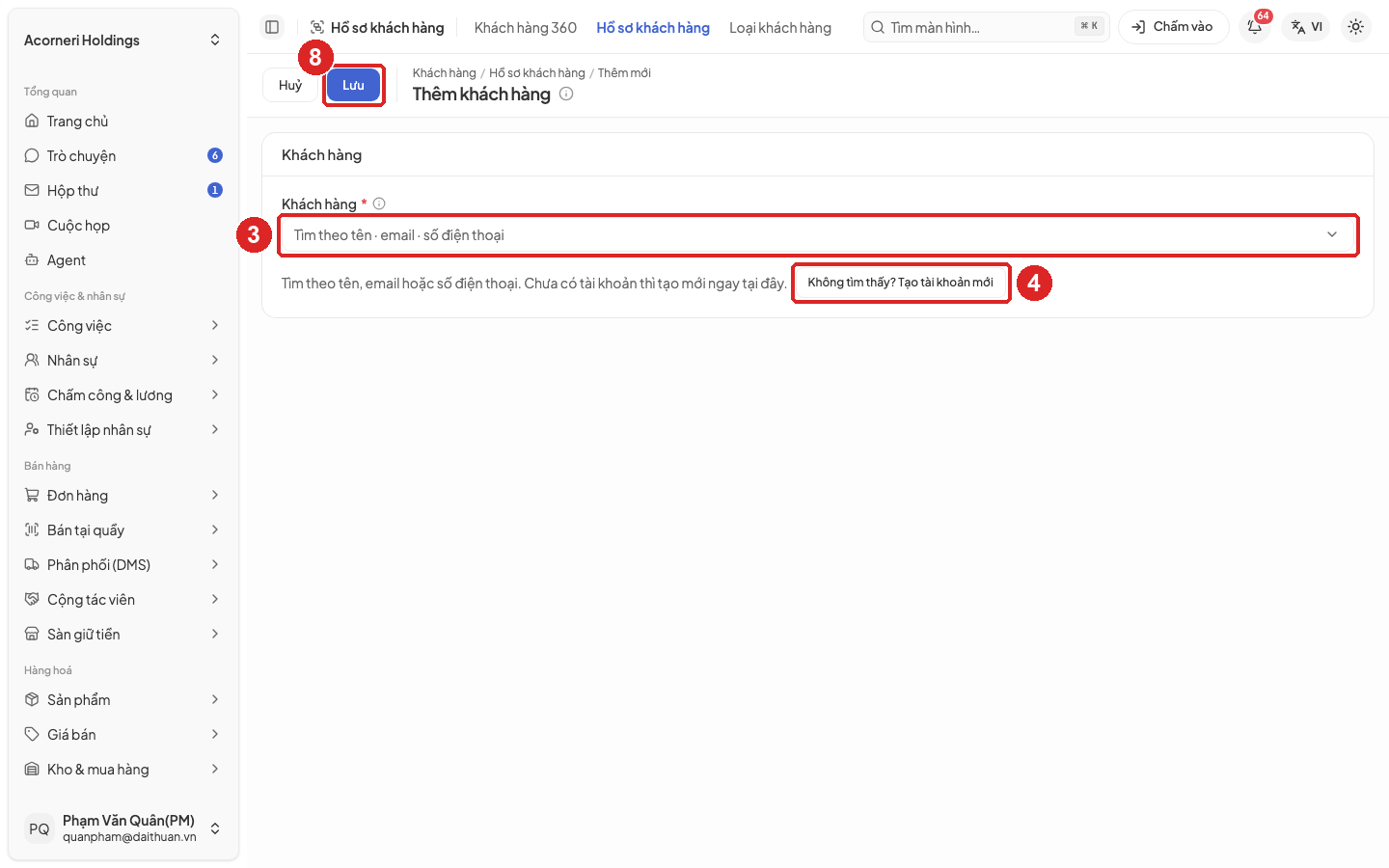Click the Nhân sự people icon
Screen dimensions: 1389x868
(x=32, y=361)
